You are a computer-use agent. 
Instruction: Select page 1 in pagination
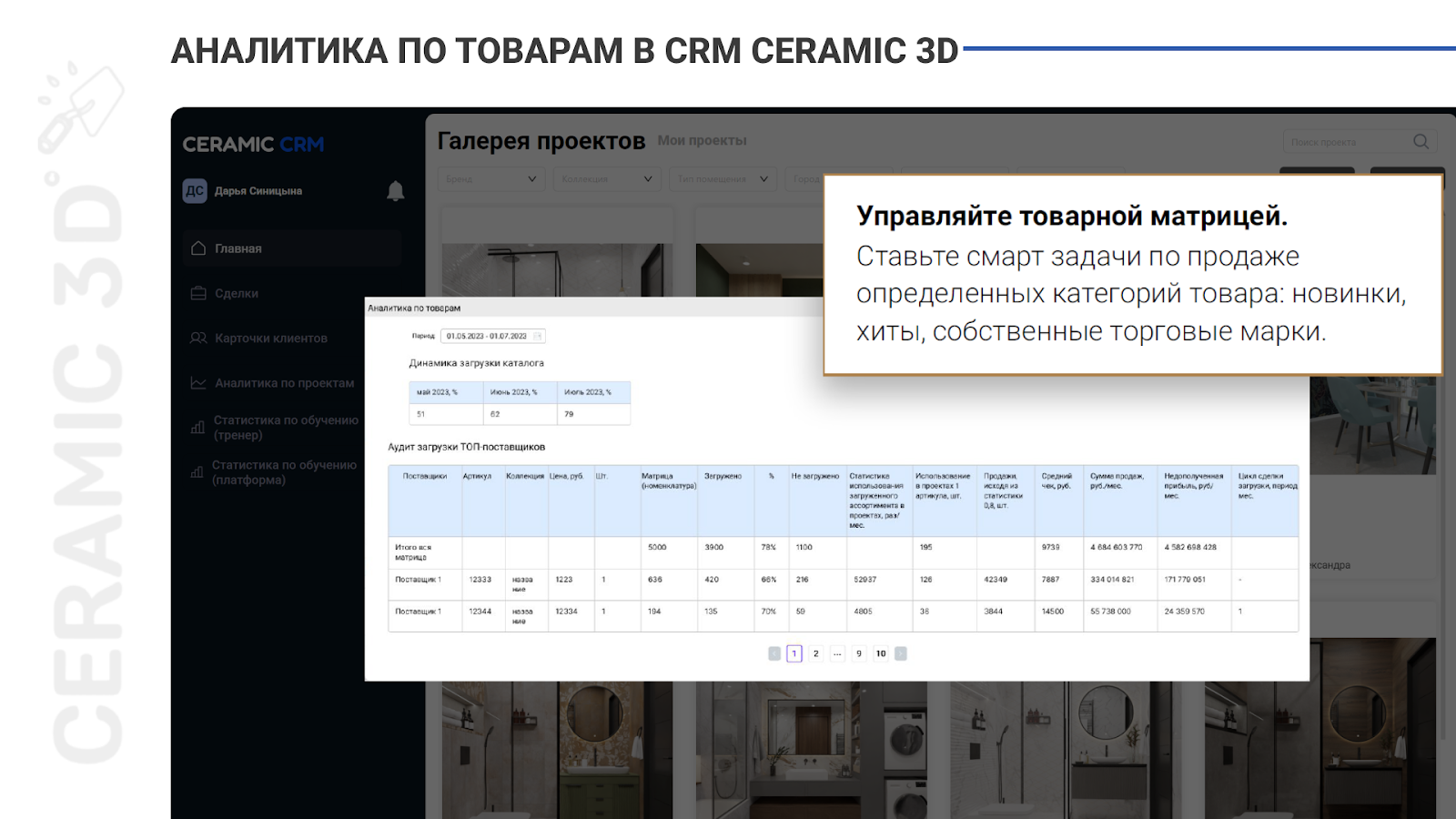(794, 653)
